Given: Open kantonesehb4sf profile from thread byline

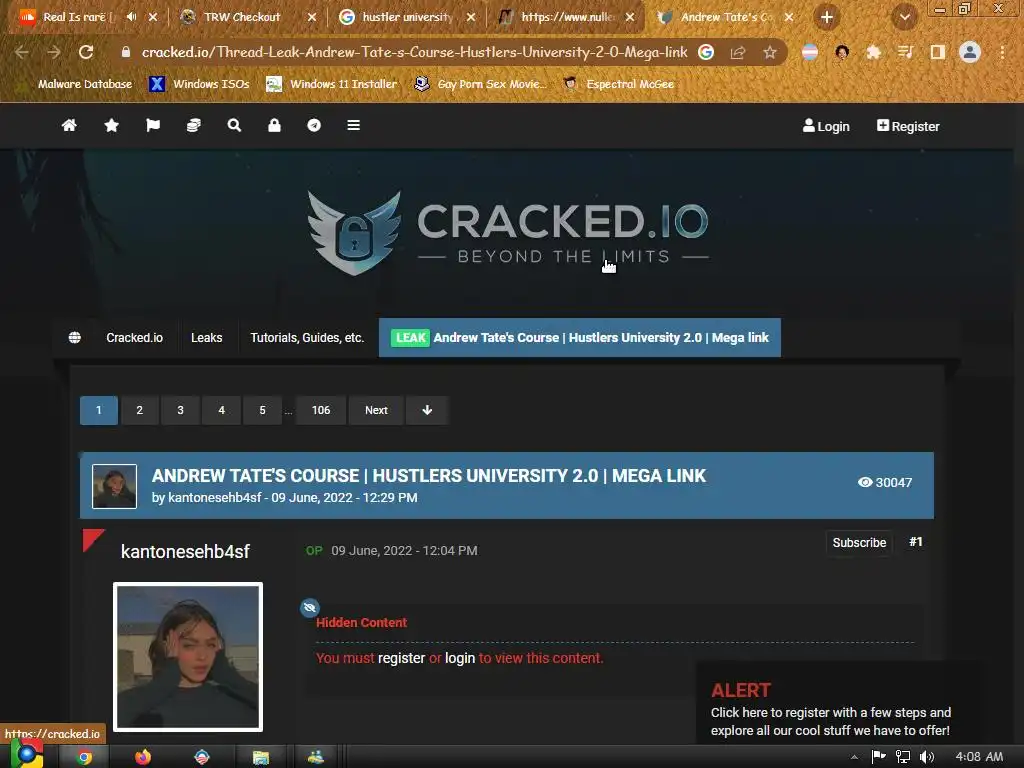Looking at the screenshot, I should [x=214, y=498].
